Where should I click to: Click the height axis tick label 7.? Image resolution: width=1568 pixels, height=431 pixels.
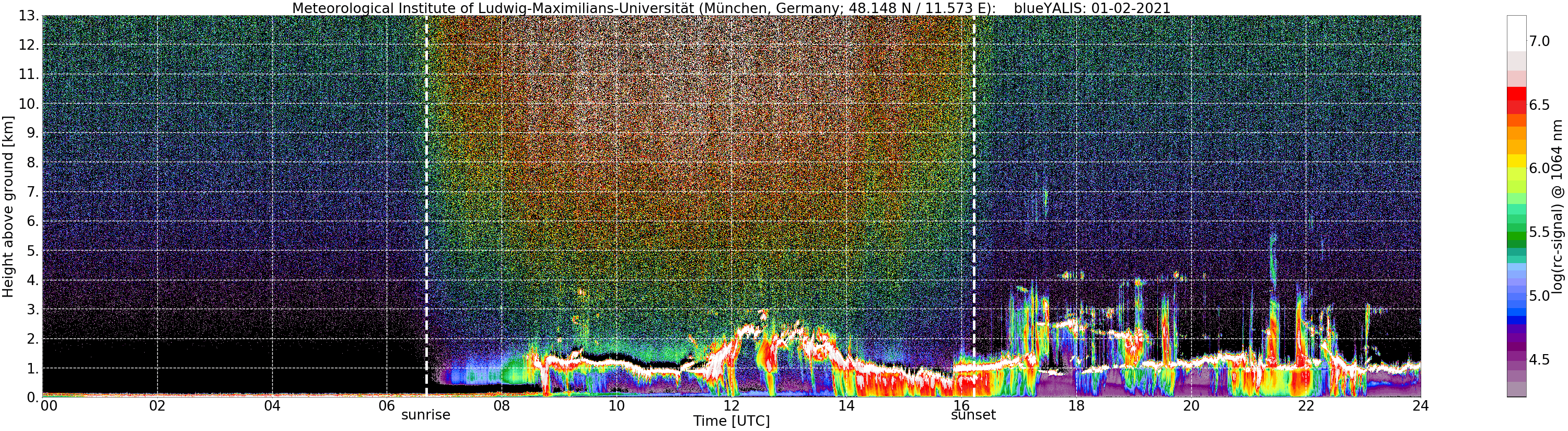pos(33,192)
